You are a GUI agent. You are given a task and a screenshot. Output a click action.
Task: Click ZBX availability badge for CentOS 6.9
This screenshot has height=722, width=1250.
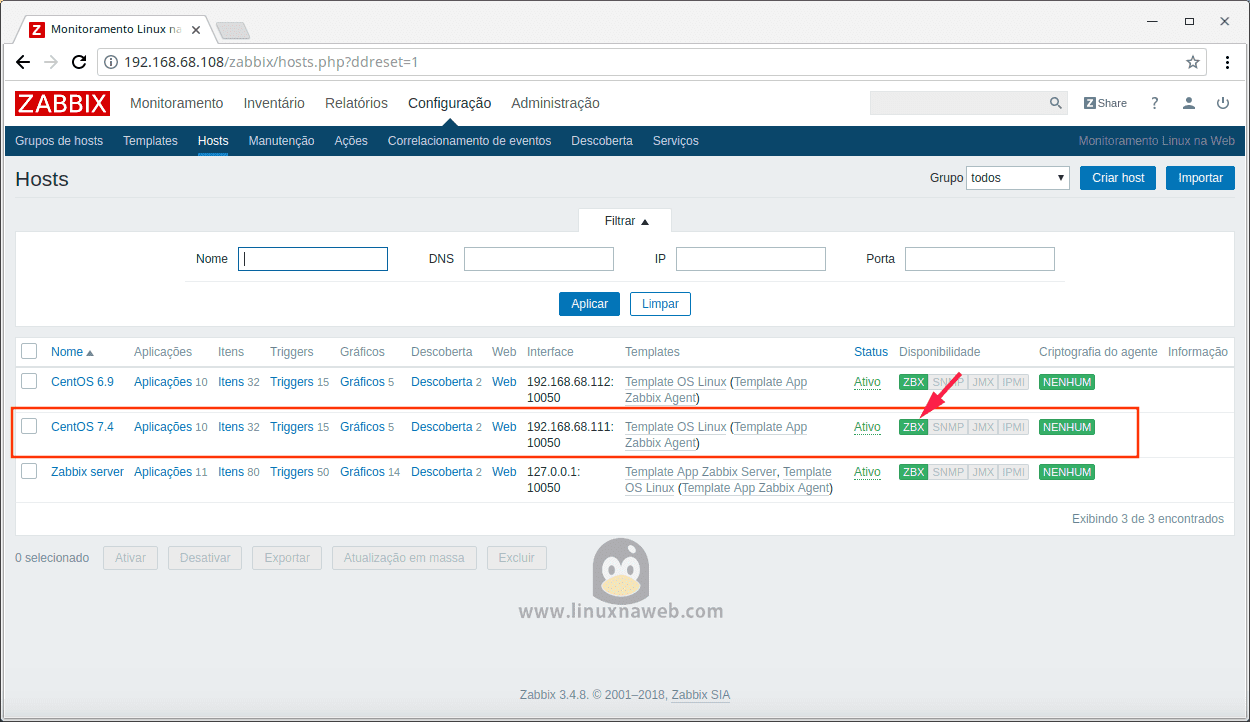pyautogui.click(x=913, y=382)
